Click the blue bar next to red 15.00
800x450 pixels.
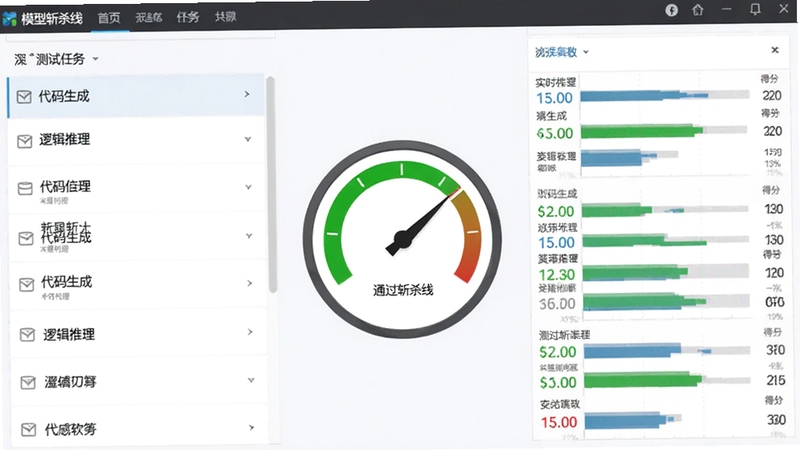pyautogui.click(x=627, y=421)
